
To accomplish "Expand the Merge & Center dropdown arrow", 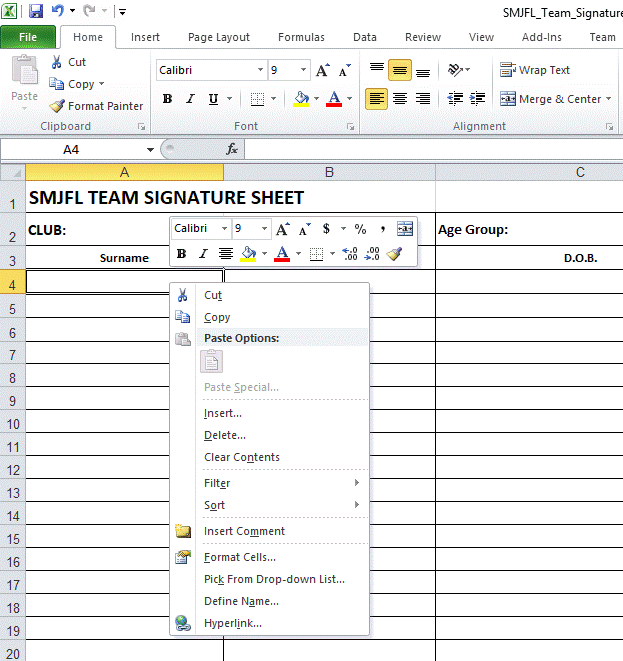I will click(x=609, y=99).
